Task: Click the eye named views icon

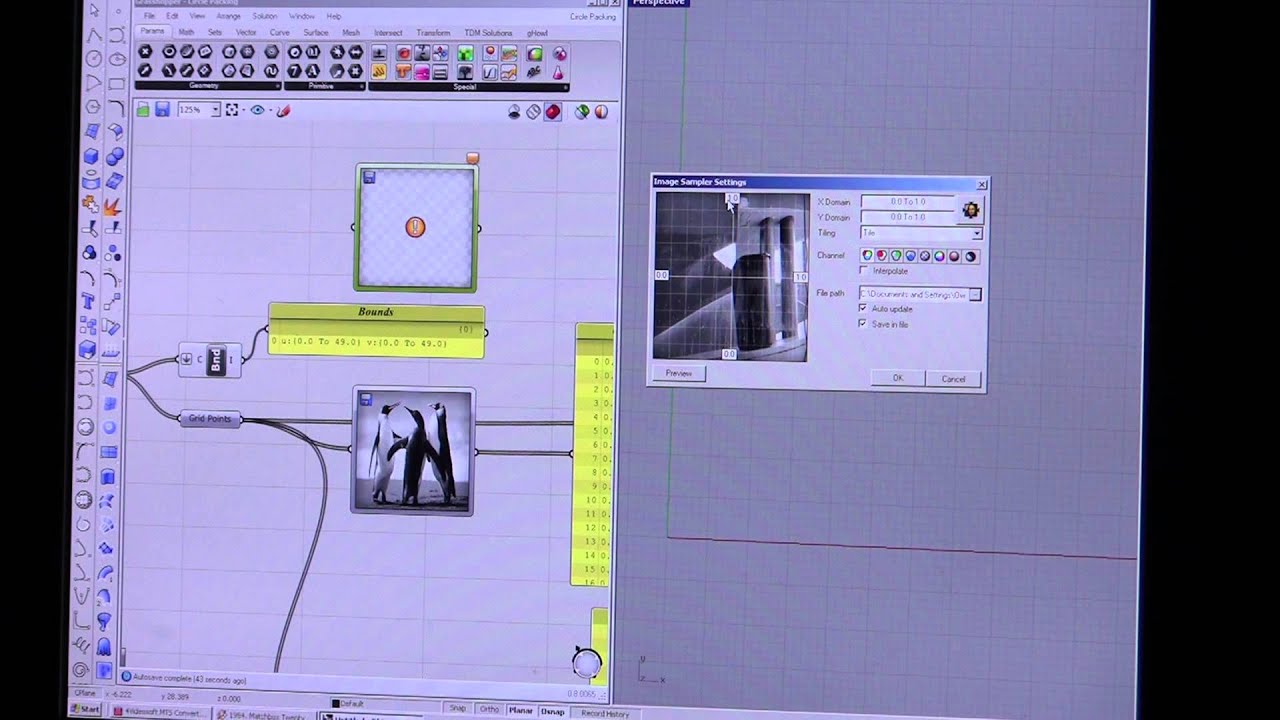Action: [x=258, y=110]
